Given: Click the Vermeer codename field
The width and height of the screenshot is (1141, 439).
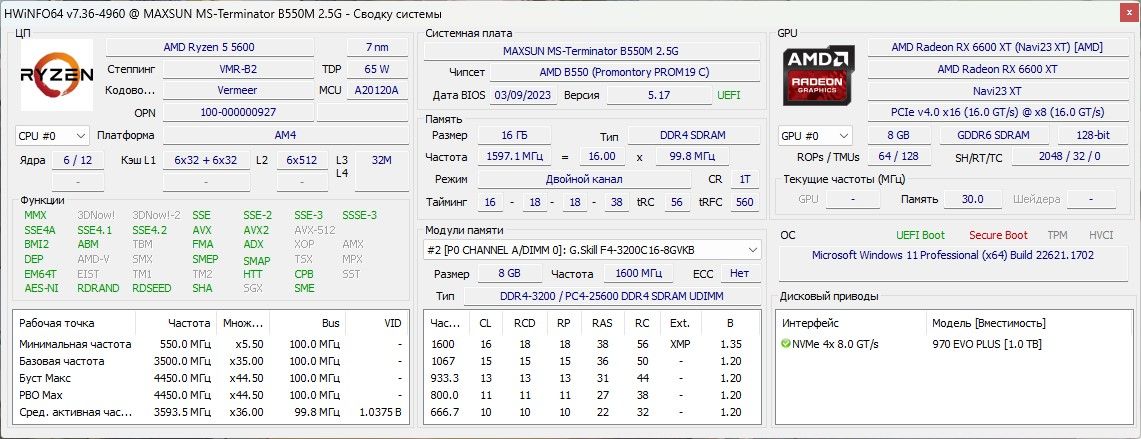Looking at the screenshot, I should click(238, 90).
